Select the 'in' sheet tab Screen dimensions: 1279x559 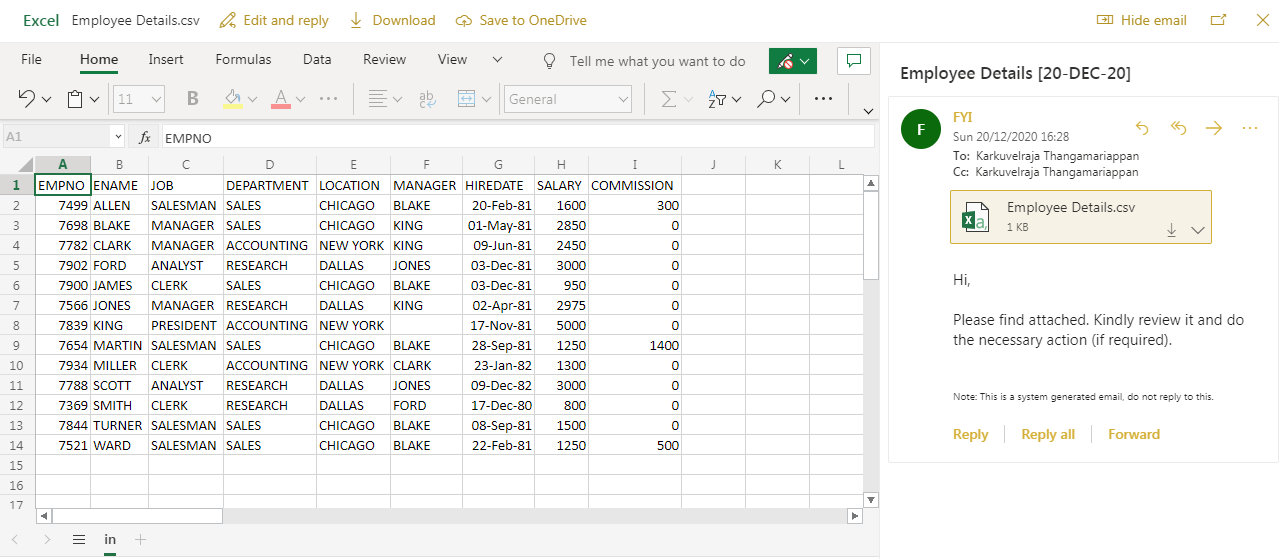click(110, 539)
